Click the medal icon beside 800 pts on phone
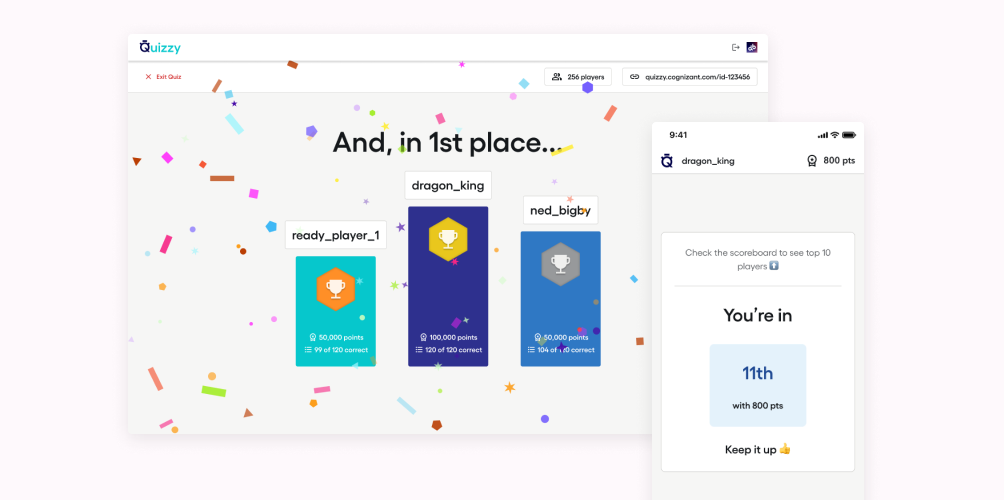The height and width of the screenshot is (500, 1004). coord(812,161)
